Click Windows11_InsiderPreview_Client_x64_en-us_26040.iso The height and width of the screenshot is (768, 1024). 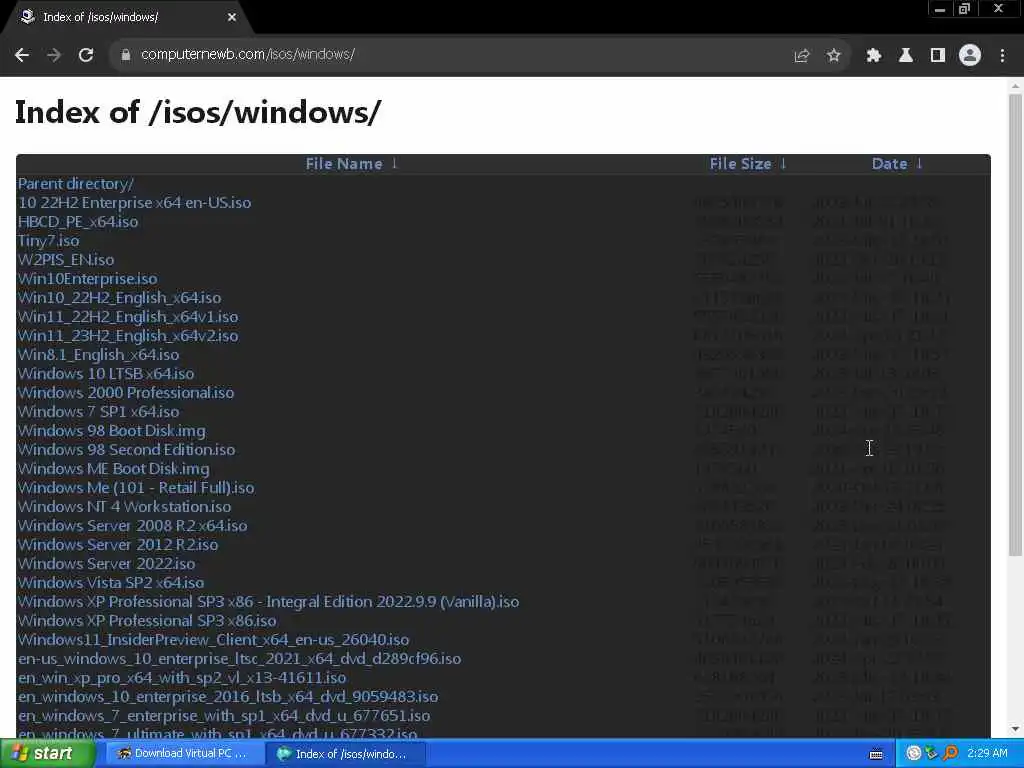coord(214,639)
